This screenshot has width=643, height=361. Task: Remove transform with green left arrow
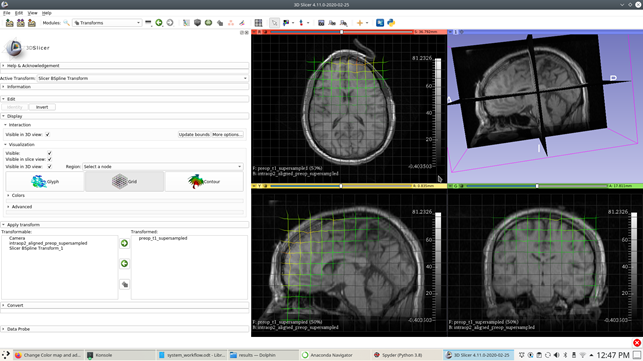click(124, 263)
